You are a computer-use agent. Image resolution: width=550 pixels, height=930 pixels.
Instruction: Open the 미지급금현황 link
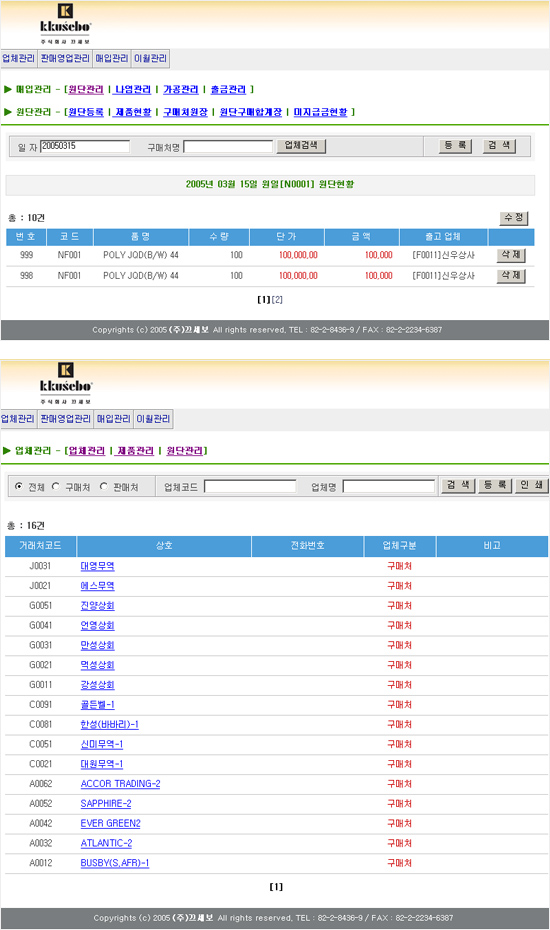(320, 112)
